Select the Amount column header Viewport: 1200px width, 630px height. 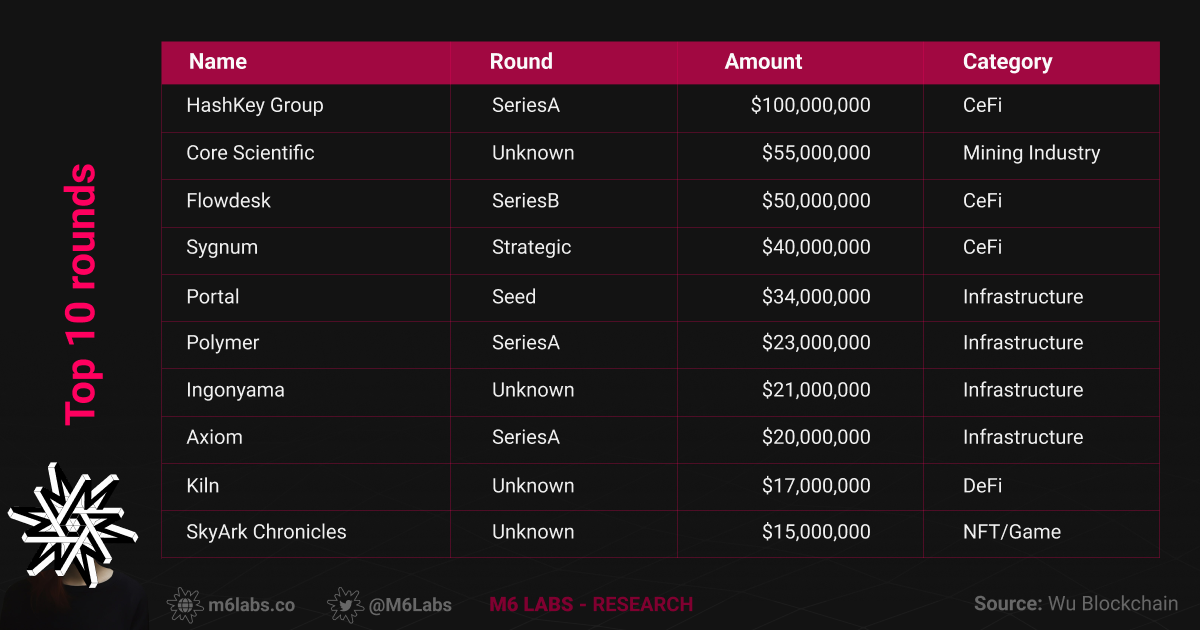[763, 62]
